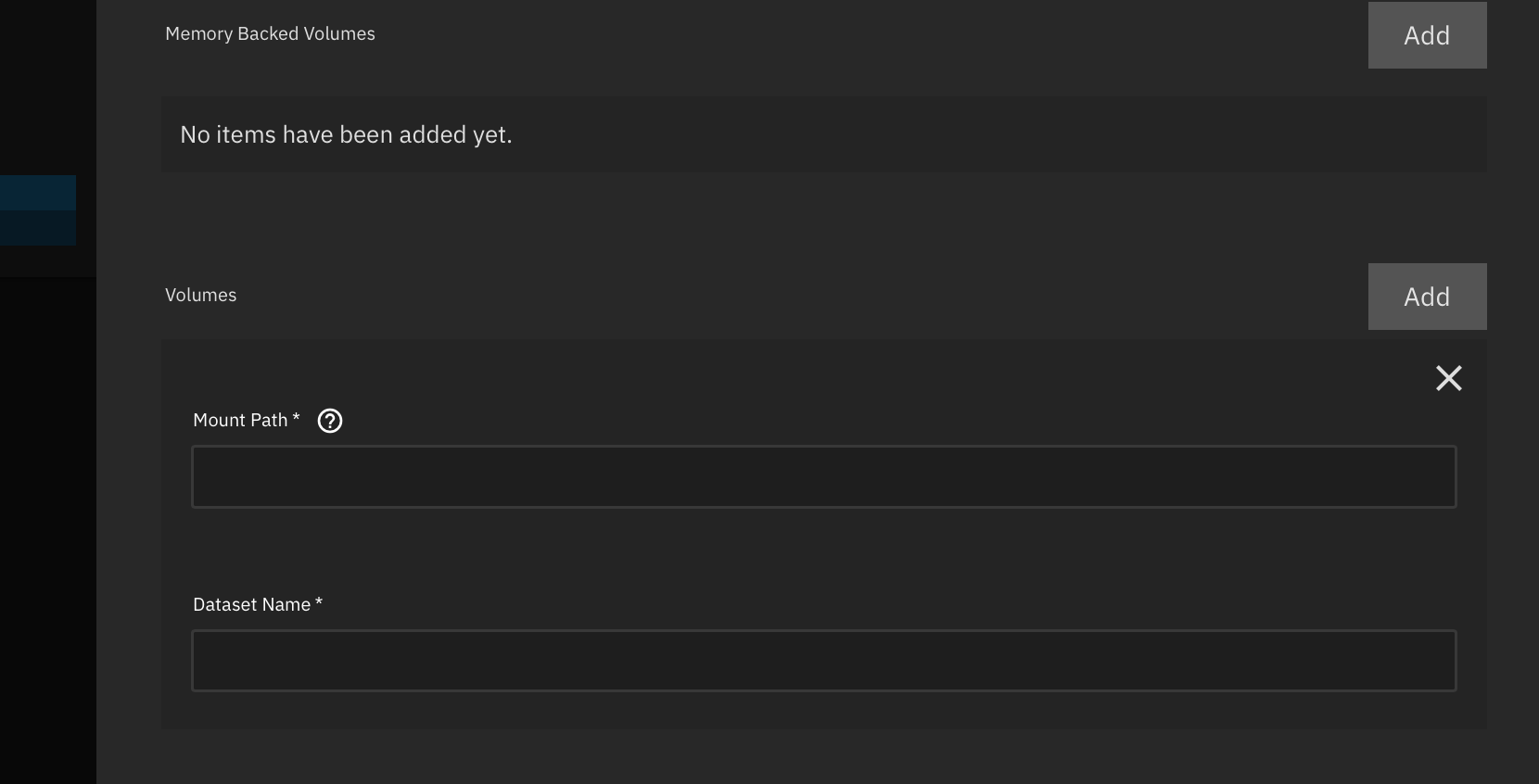Select the lower darker blue sidebar entry
The image size is (1539, 784).
click(x=38, y=228)
